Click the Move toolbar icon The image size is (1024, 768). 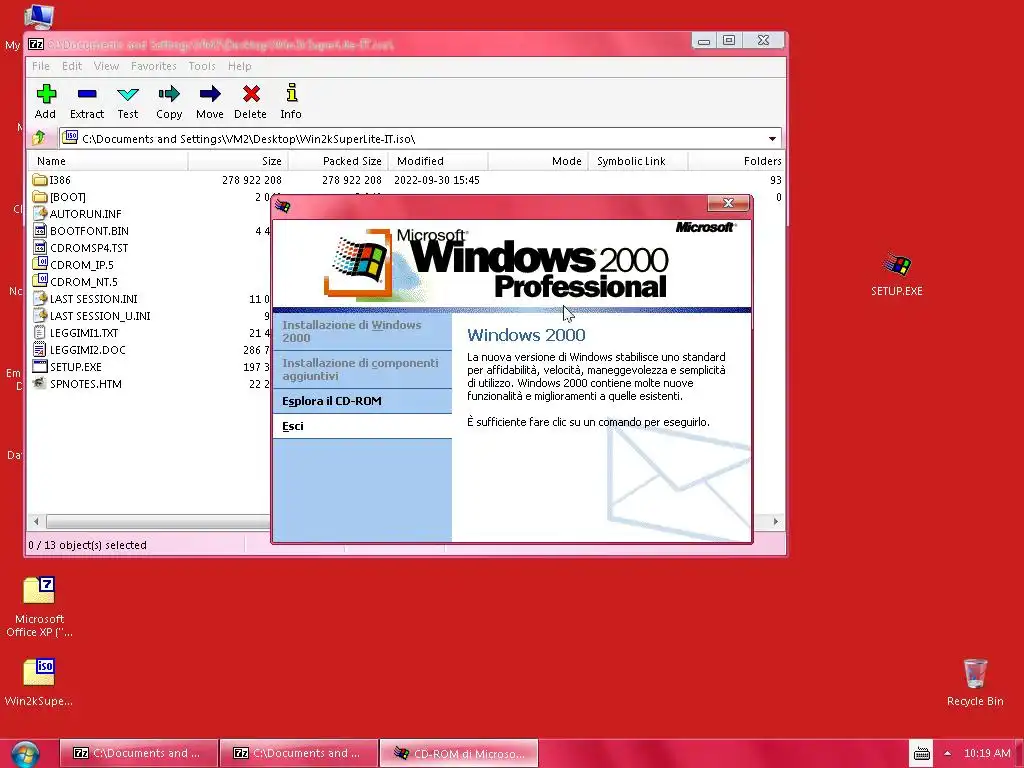pos(210,94)
